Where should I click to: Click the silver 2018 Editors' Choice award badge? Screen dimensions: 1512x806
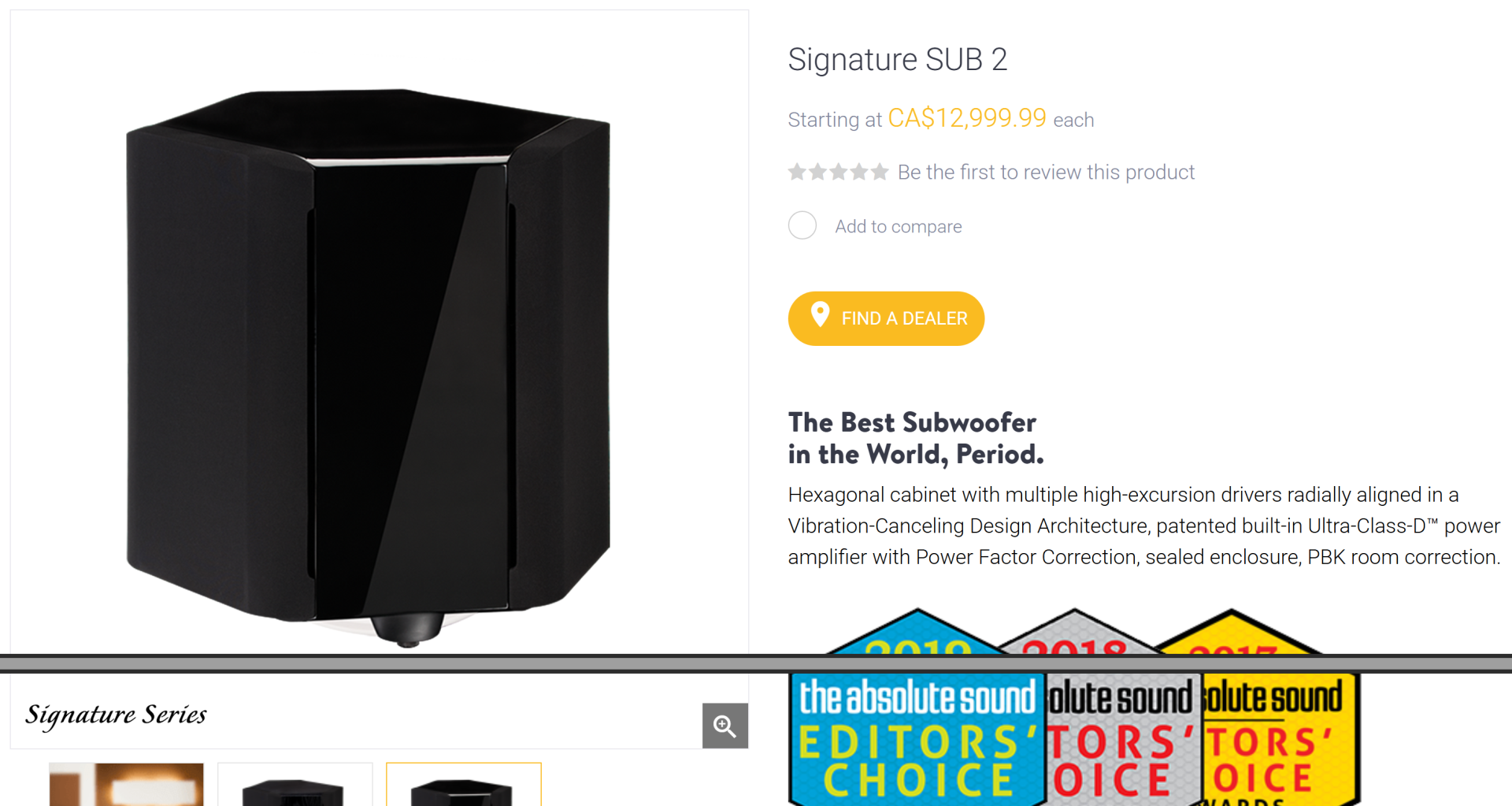tap(1122, 709)
